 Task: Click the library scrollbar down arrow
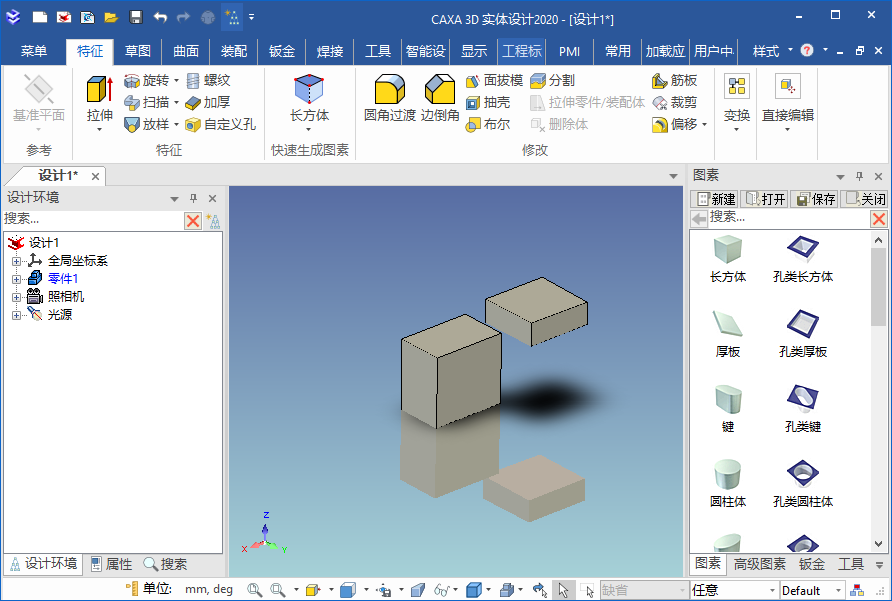pos(878,544)
